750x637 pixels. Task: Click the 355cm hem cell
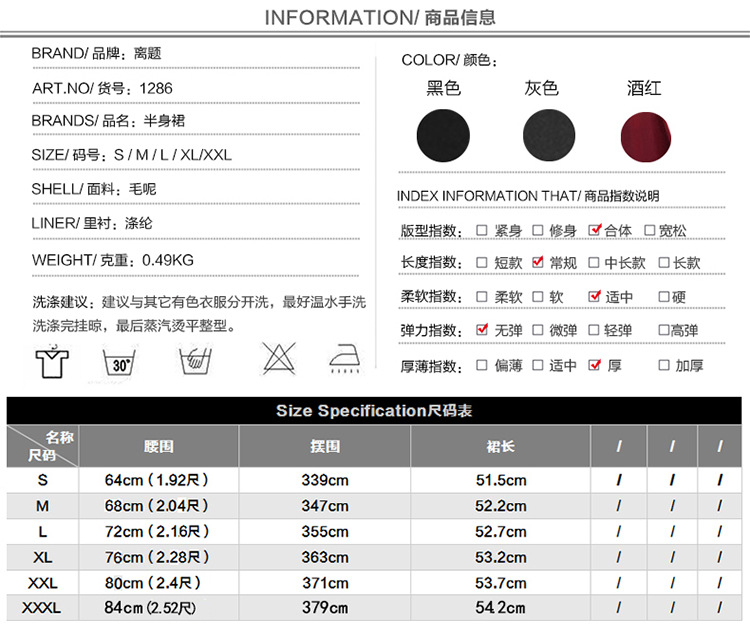325,531
